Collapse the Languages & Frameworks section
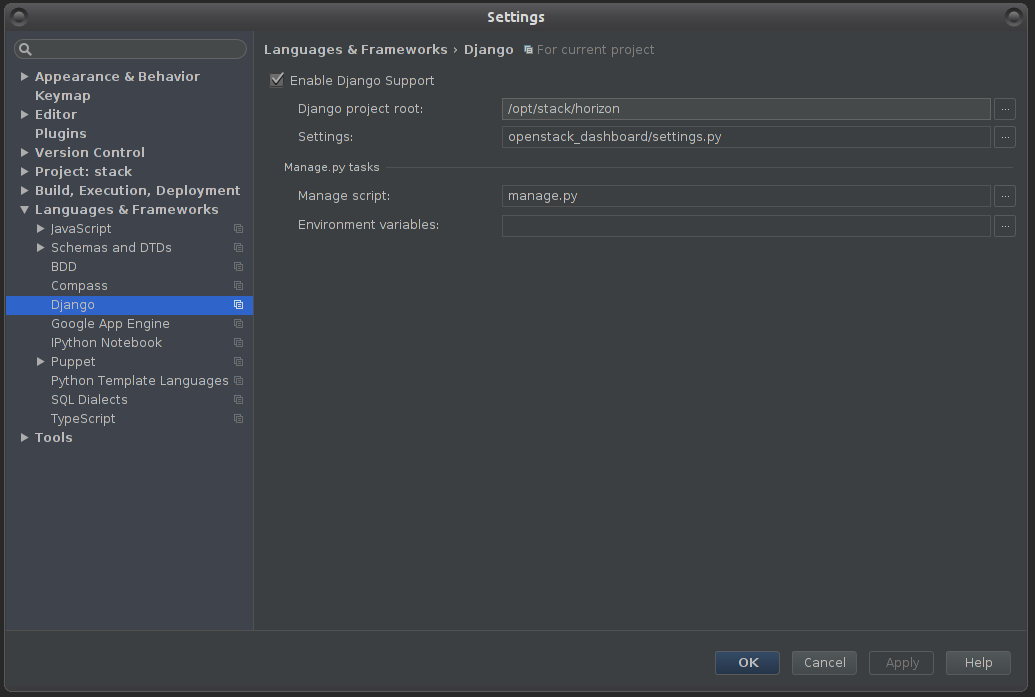The height and width of the screenshot is (697, 1035). (24, 209)
